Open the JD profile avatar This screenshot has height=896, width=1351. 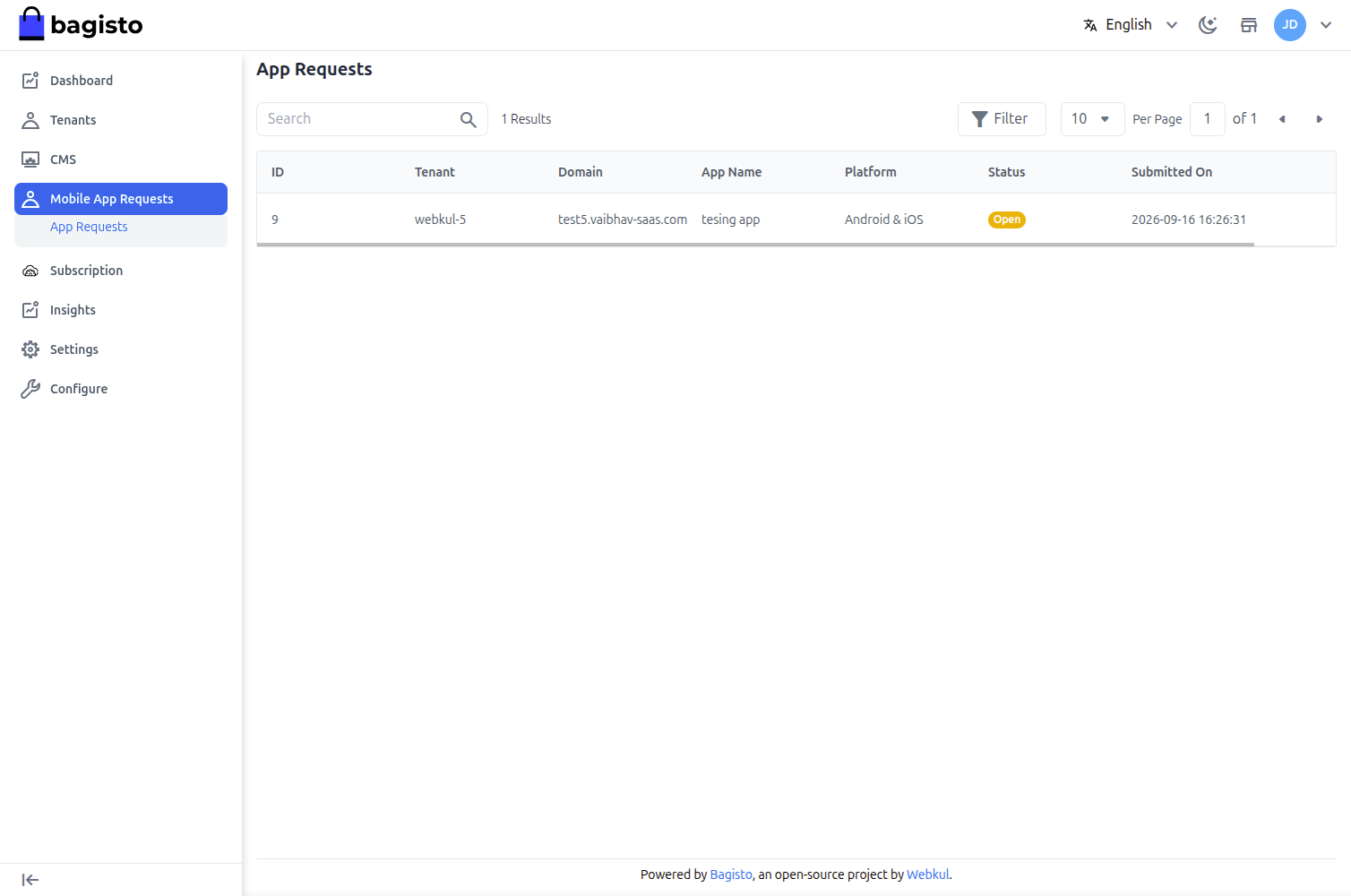1290,25
